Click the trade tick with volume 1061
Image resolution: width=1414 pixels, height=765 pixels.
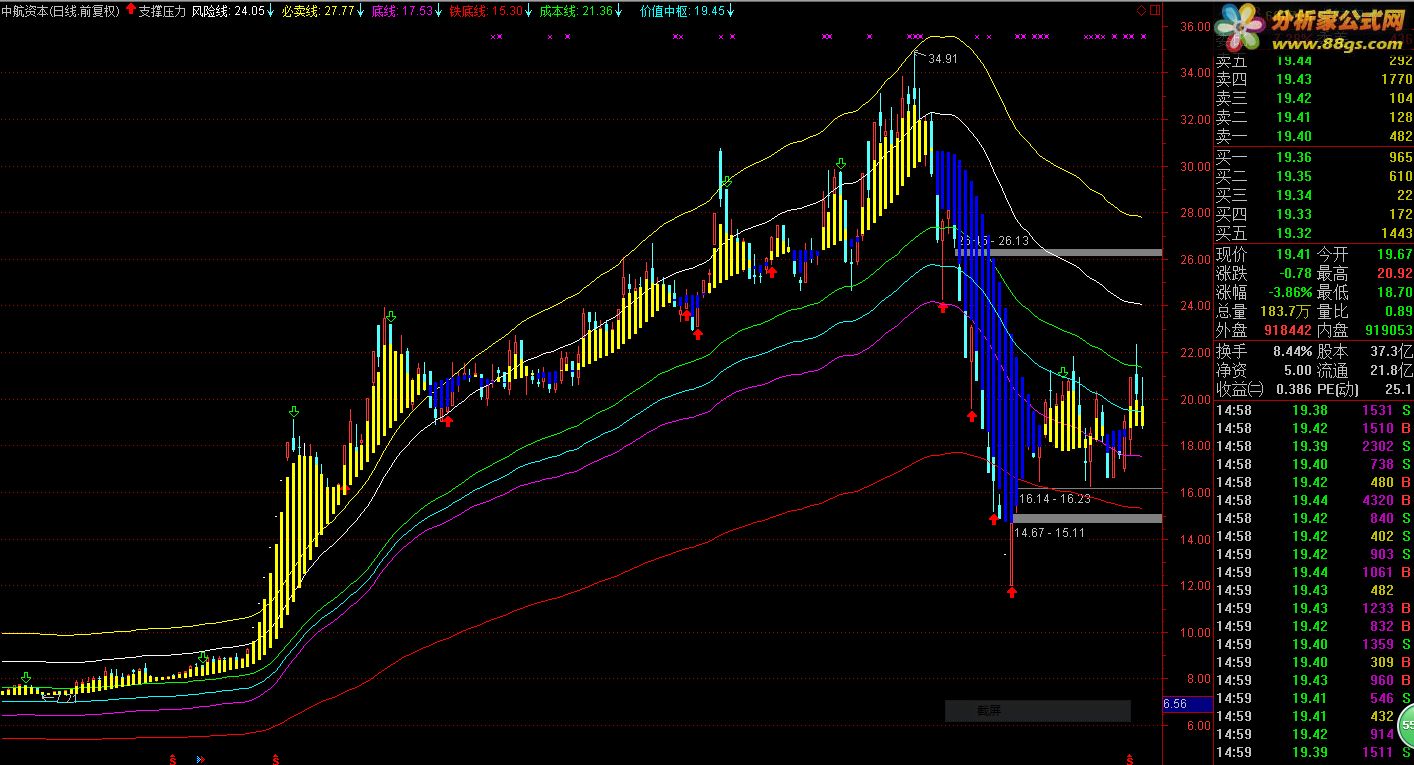(1314, 572)
